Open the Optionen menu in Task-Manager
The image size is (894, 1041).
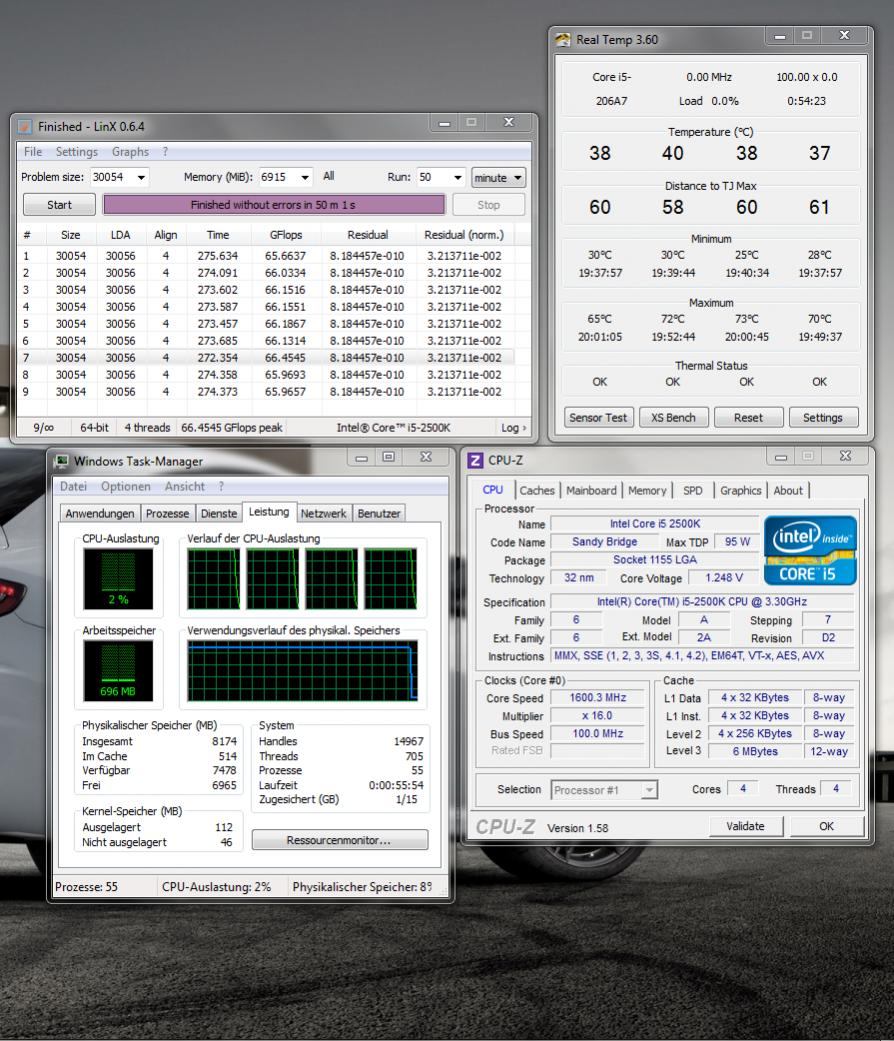pyautogui.click(x=125, y=486)
